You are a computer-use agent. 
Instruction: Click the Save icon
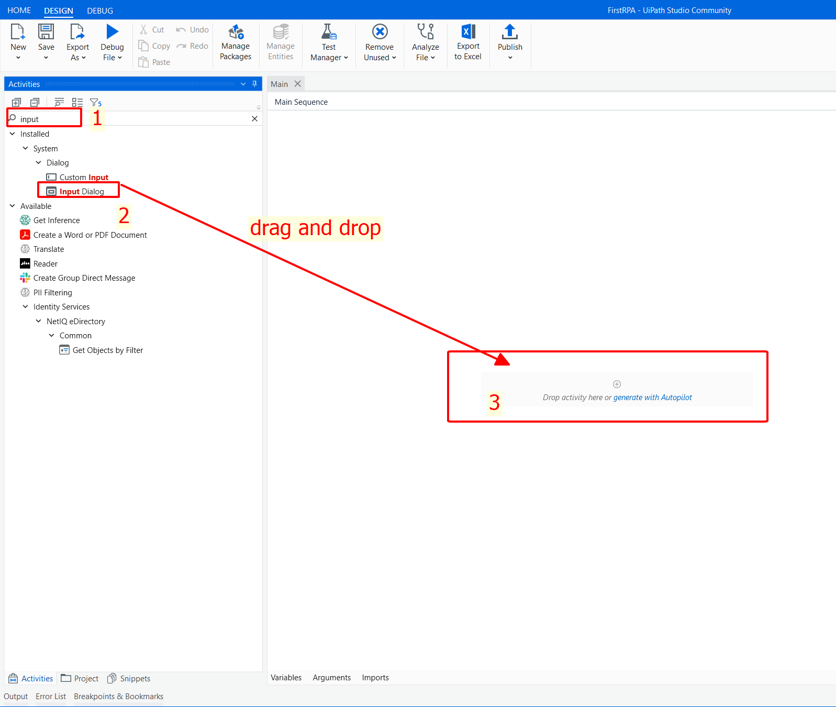(x=46, y=32)
